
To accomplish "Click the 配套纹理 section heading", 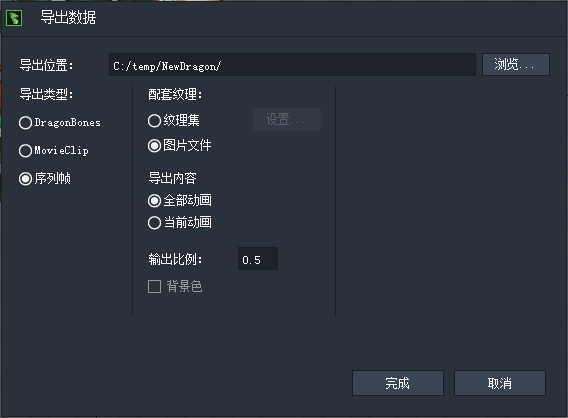I will [175, 95].
